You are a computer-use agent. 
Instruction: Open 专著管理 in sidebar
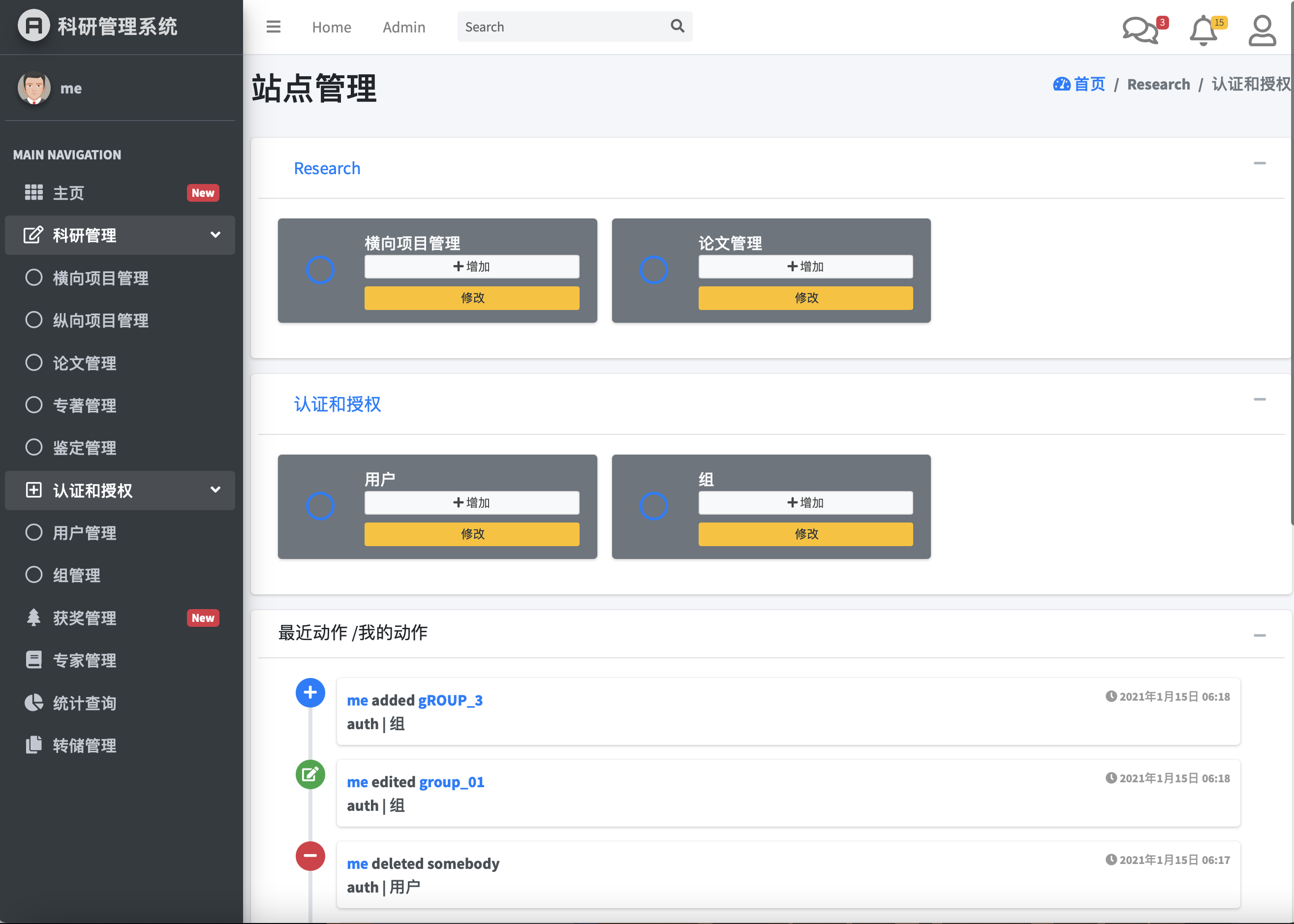click(120, 405)
